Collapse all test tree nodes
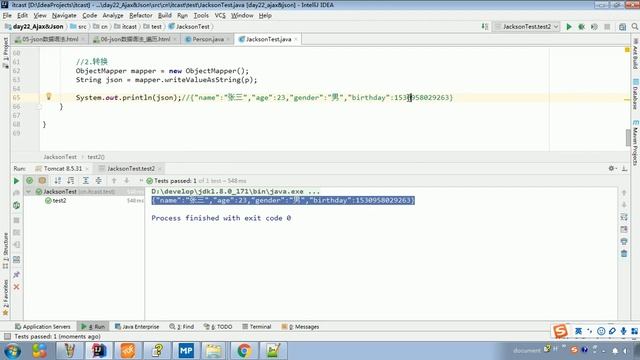640x360 pixels. [98, 180]
